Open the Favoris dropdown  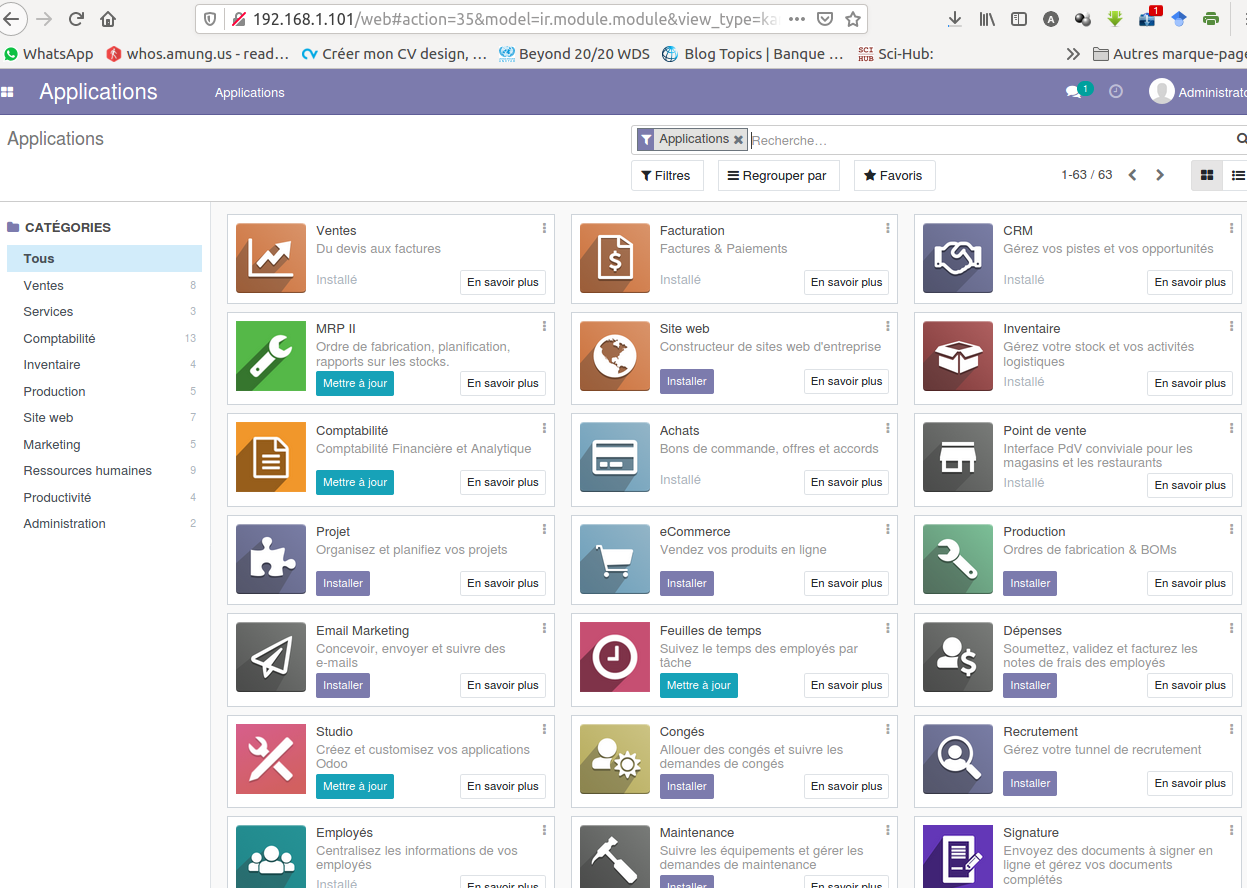point(894,175)
